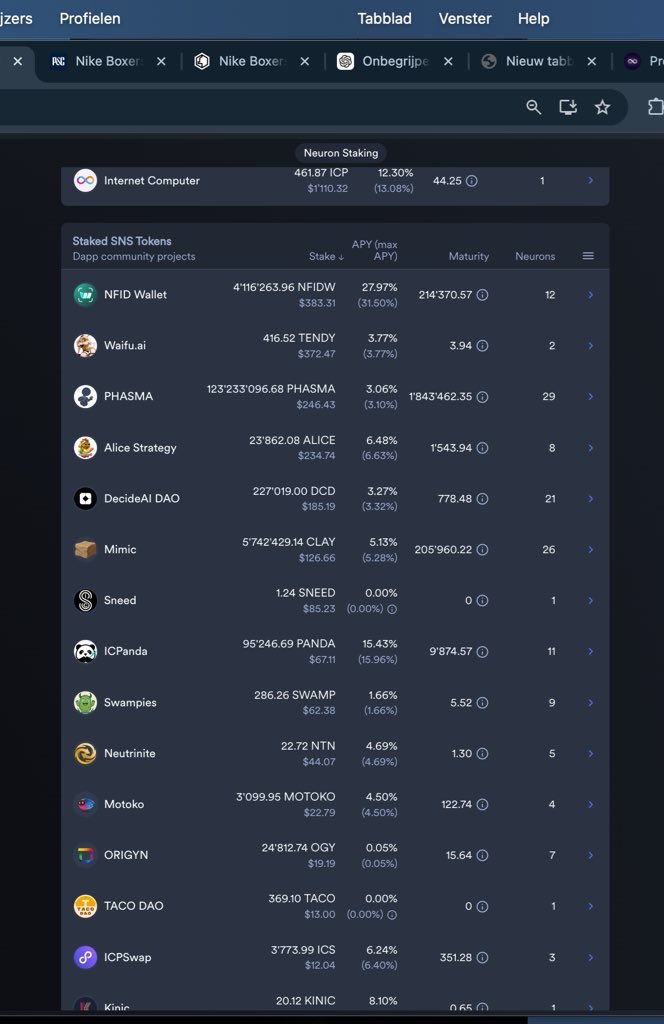Install app via address bar icon

coord(567,107)
